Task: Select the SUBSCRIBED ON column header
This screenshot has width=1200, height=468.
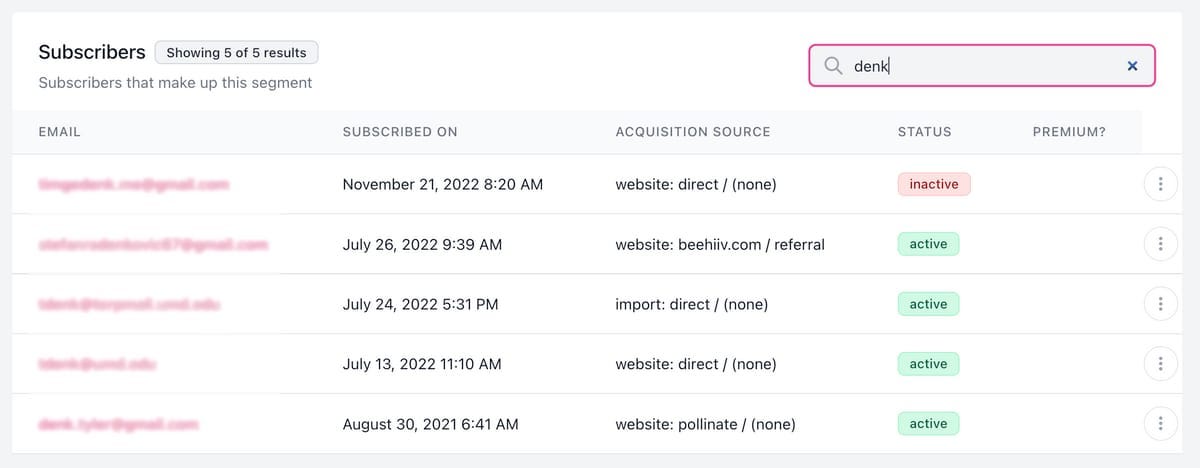Action: coord(400,132)
